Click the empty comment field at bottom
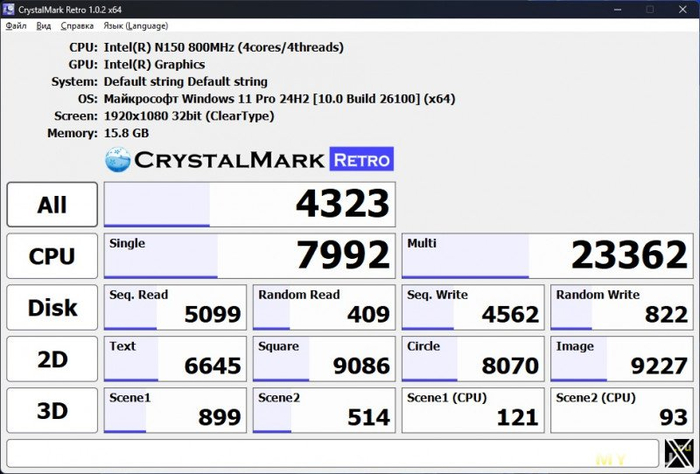Viewport: 700px width, 474px height. 332,454
